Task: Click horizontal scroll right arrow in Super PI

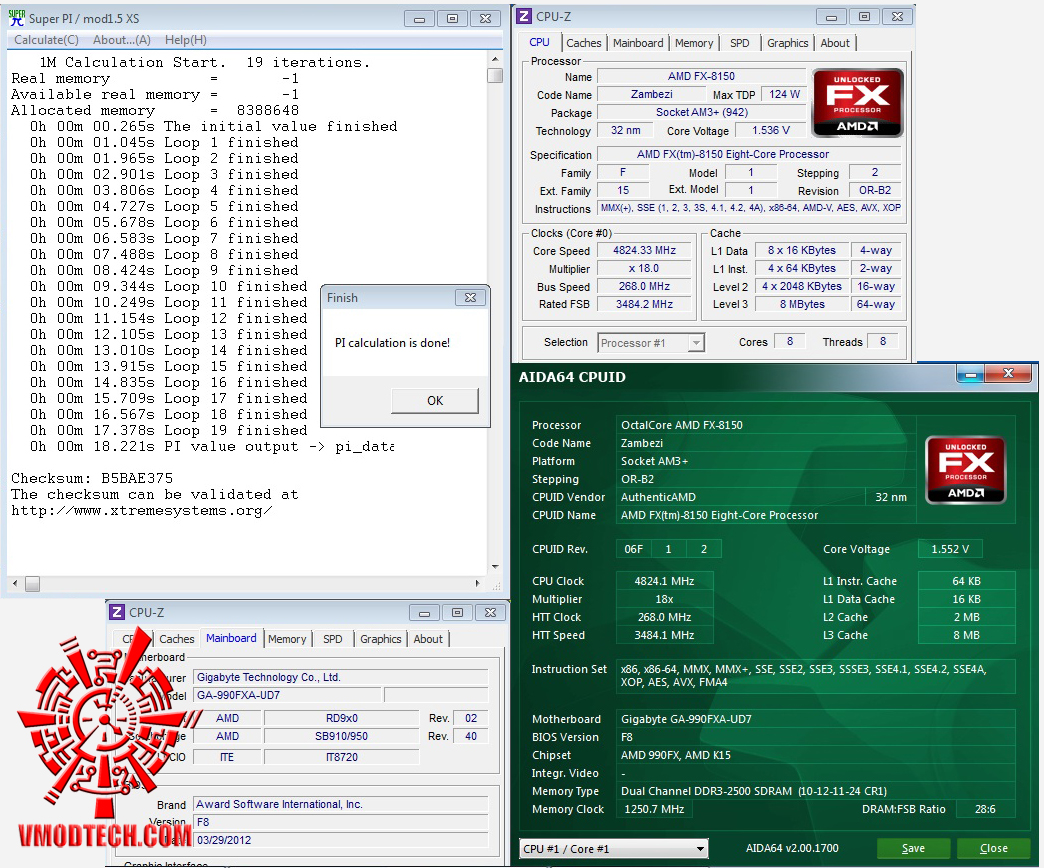Action: [x=477, y=584]
